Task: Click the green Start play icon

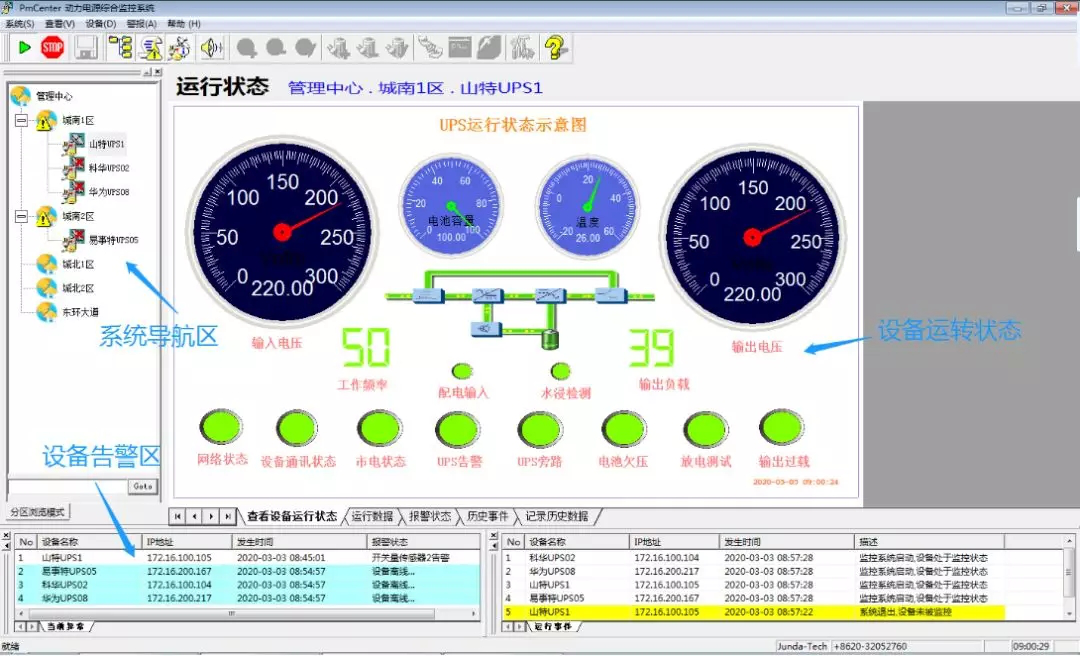Action: click(24, 47)
